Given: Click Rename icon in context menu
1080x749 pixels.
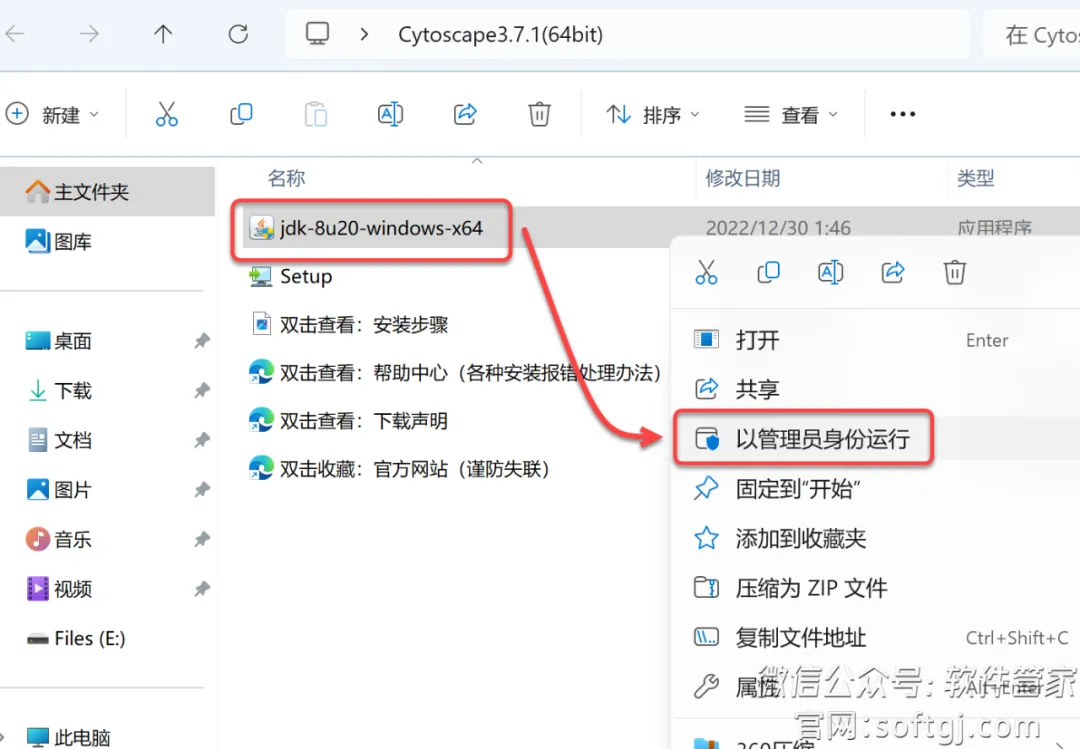Looking at the screenshot, I should tap(831, 272).
